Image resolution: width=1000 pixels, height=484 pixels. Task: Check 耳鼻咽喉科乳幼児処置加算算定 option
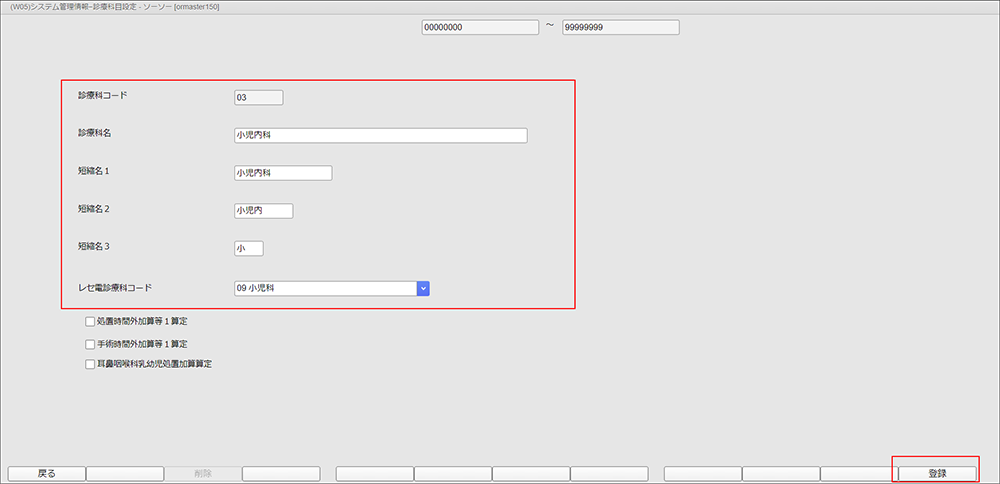(91, 364)
